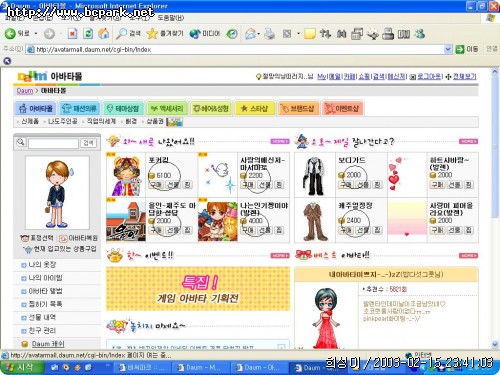This screenshot has height=375, width=500.
Task: Open the Daum breadcrumb link
Action: tap(25, 91)
